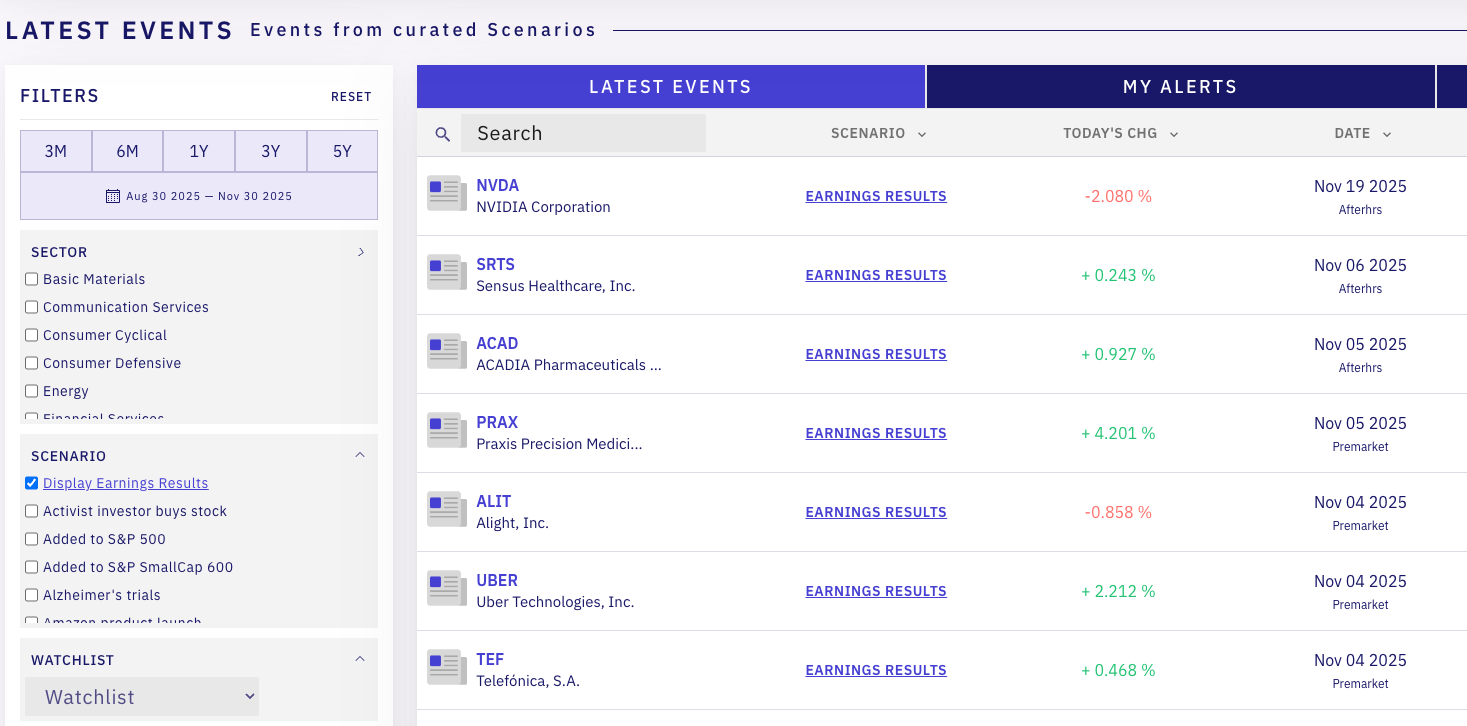Click Uber Technologies, Inc. company name

click(x=555, y=602)
